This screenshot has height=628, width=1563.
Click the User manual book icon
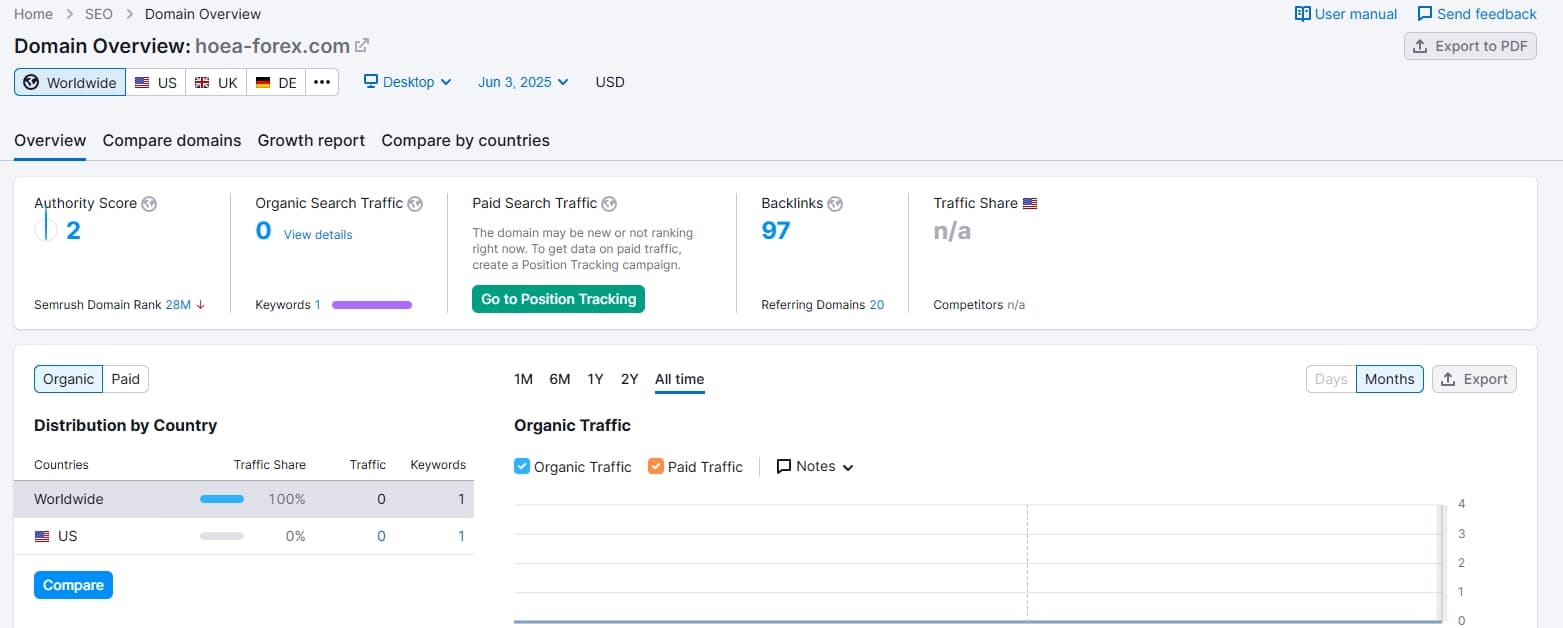tap(1302, 14)
